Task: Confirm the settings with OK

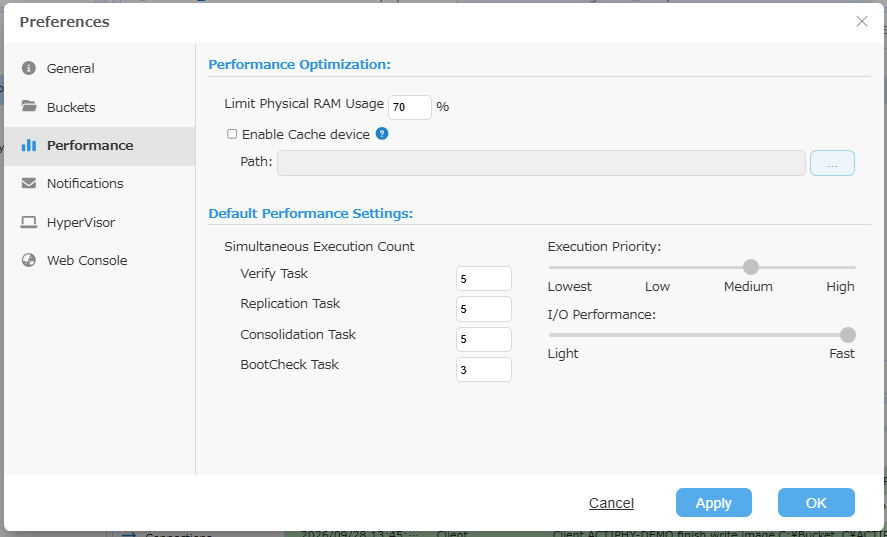Action: [x=816, y=502]
